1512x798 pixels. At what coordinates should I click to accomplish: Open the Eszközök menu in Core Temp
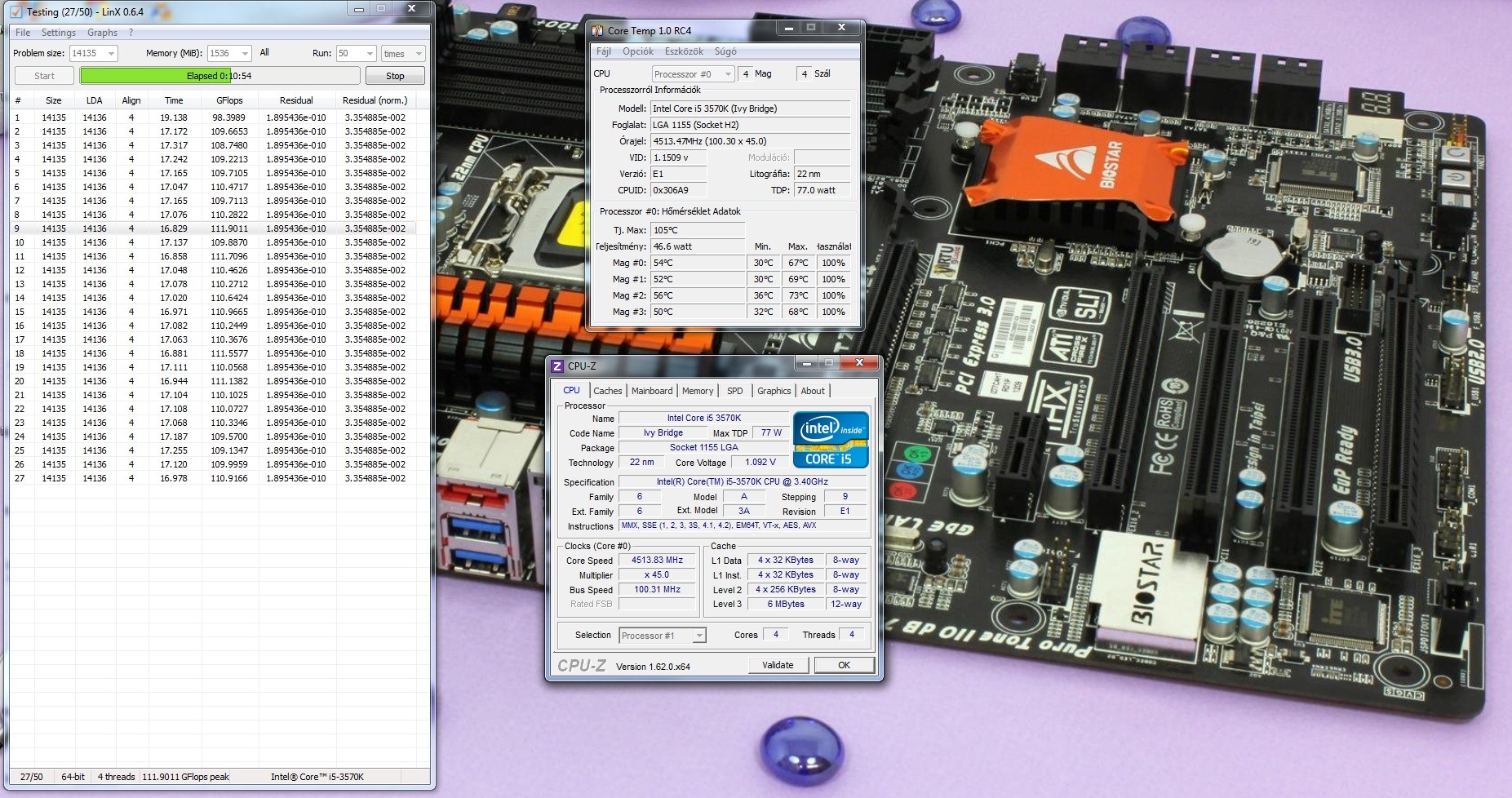click(x=684, y=51)
